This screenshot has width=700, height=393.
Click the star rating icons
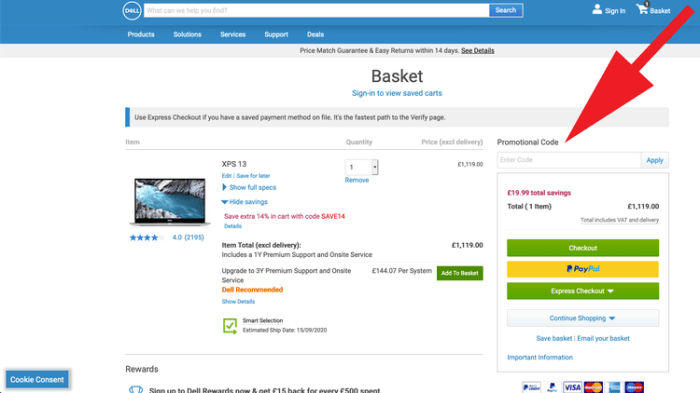(x=147, y=238)
